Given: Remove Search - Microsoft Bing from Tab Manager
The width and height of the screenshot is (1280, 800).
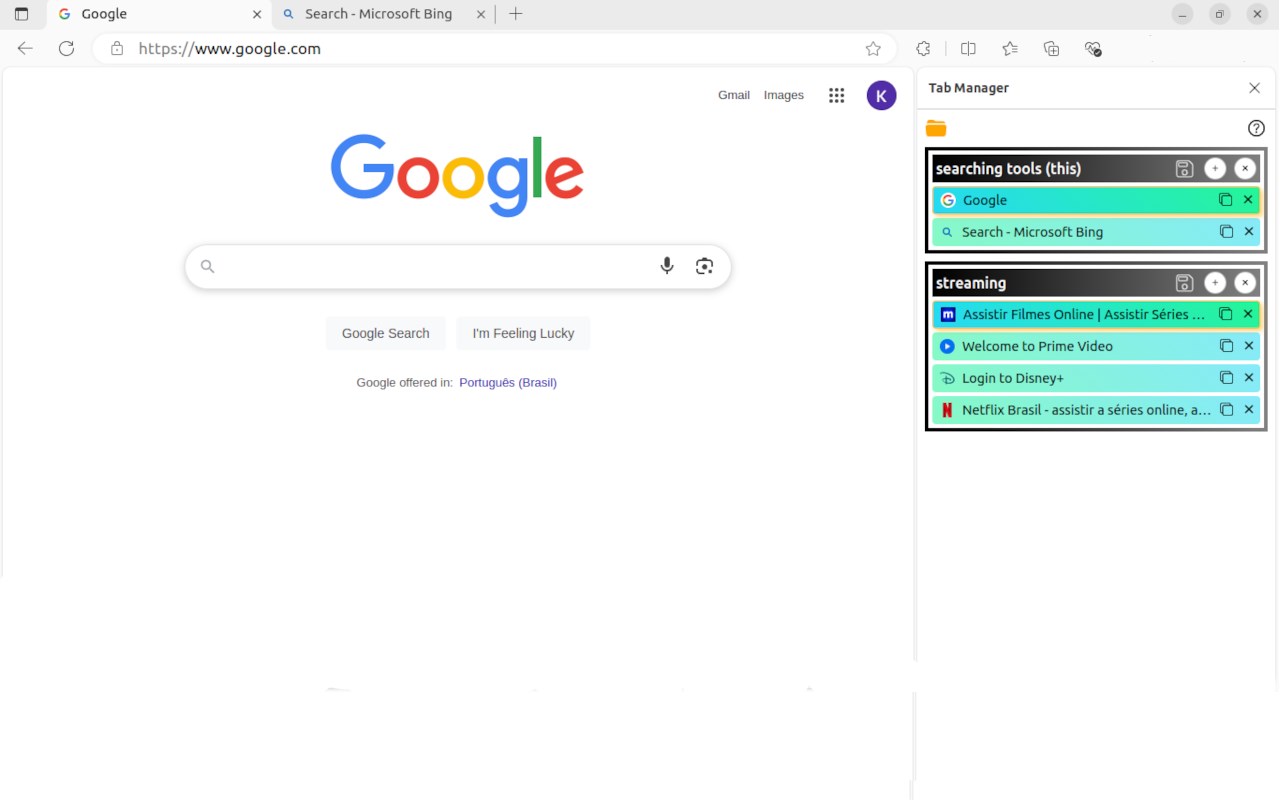Looking at the screenshot, I should pos(1248,232).
